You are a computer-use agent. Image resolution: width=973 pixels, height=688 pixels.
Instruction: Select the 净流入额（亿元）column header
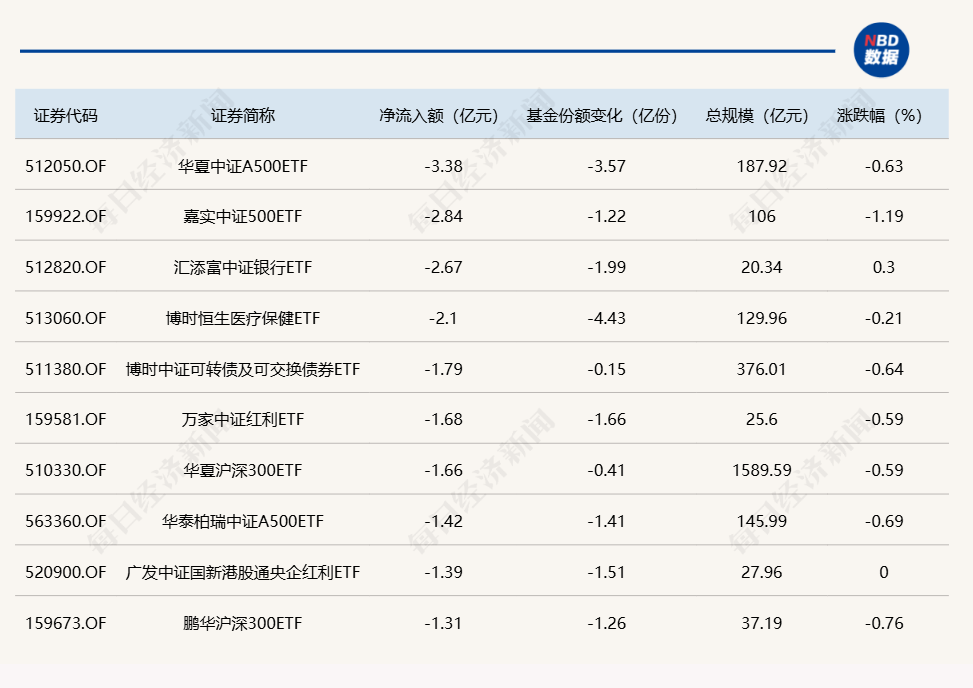point(439,115)
